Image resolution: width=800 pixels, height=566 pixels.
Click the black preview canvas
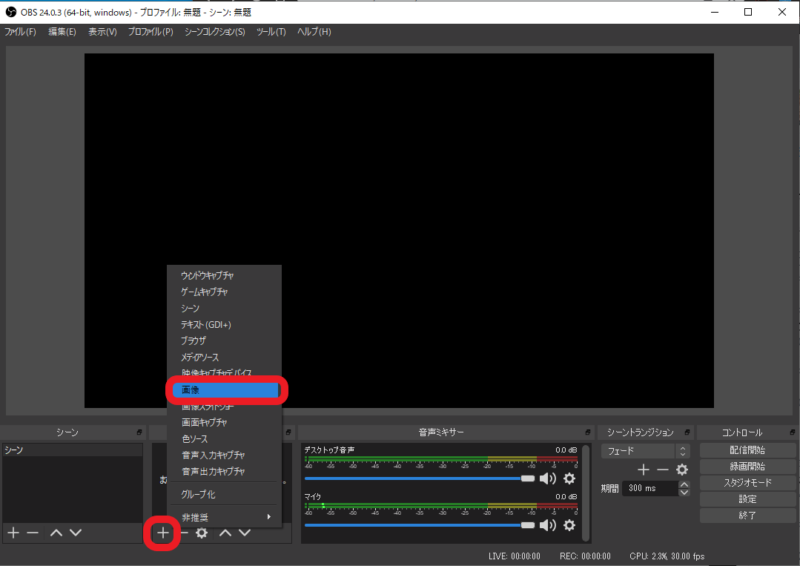click(399, 231)
